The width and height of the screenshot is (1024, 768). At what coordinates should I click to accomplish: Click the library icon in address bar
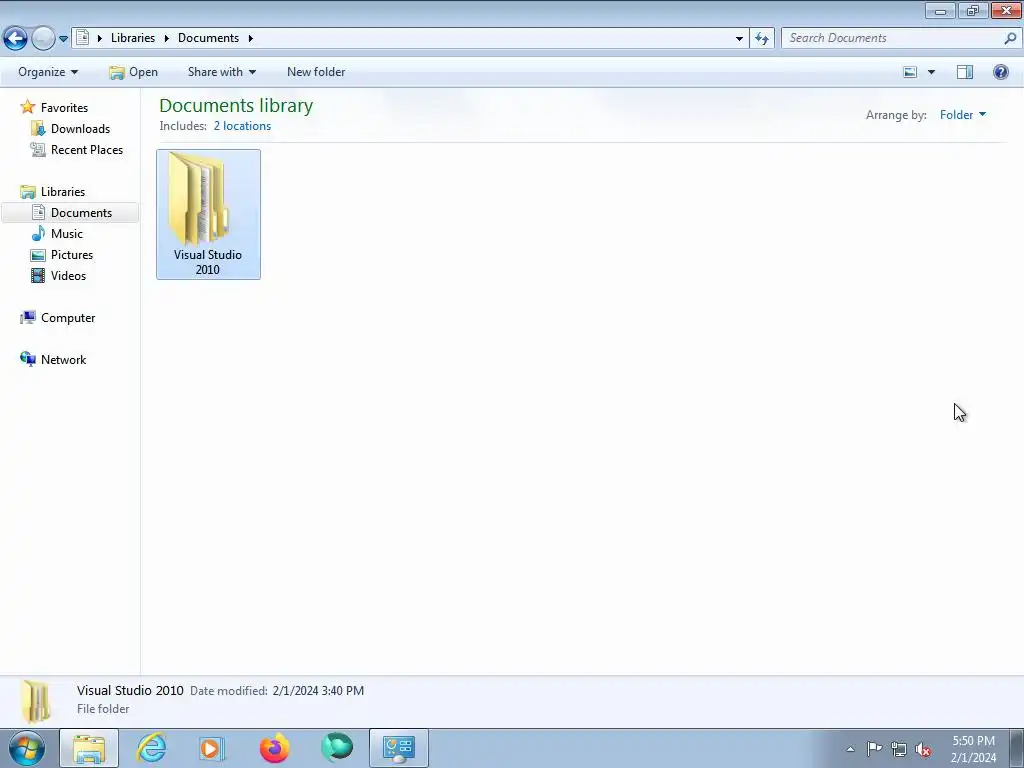click(82, 38)
